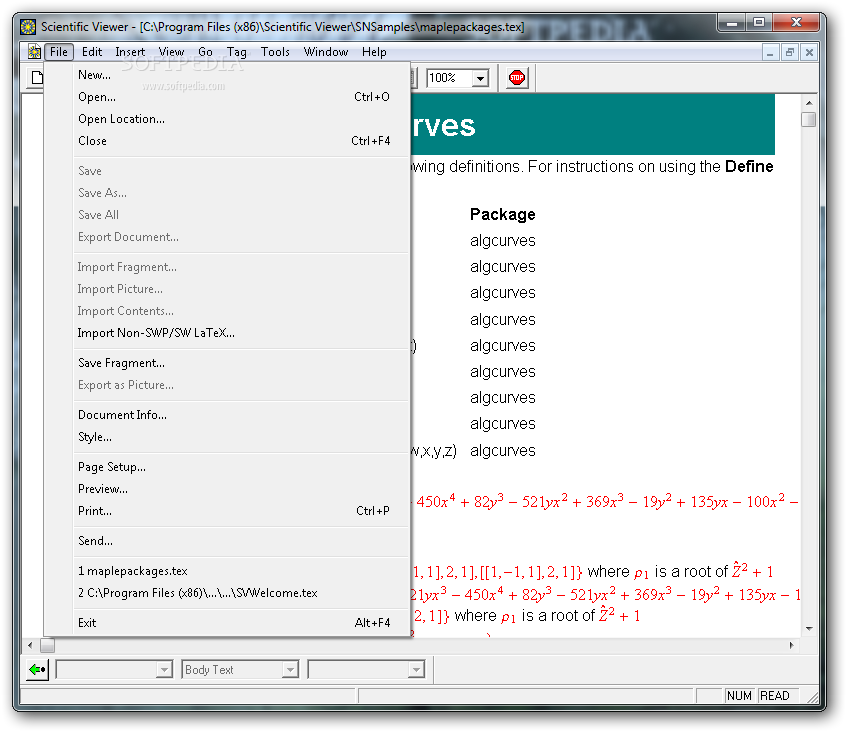Screen dimensions: 847x732
Task: Click the red Stop icon in toolbar
Action: [516, 78]
